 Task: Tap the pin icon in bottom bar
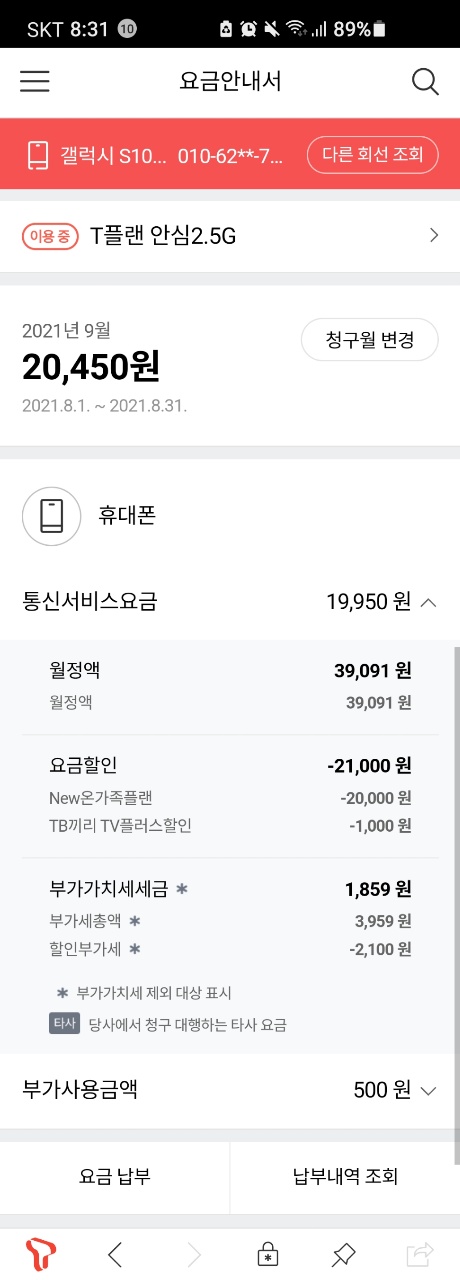coord(343,1254)
